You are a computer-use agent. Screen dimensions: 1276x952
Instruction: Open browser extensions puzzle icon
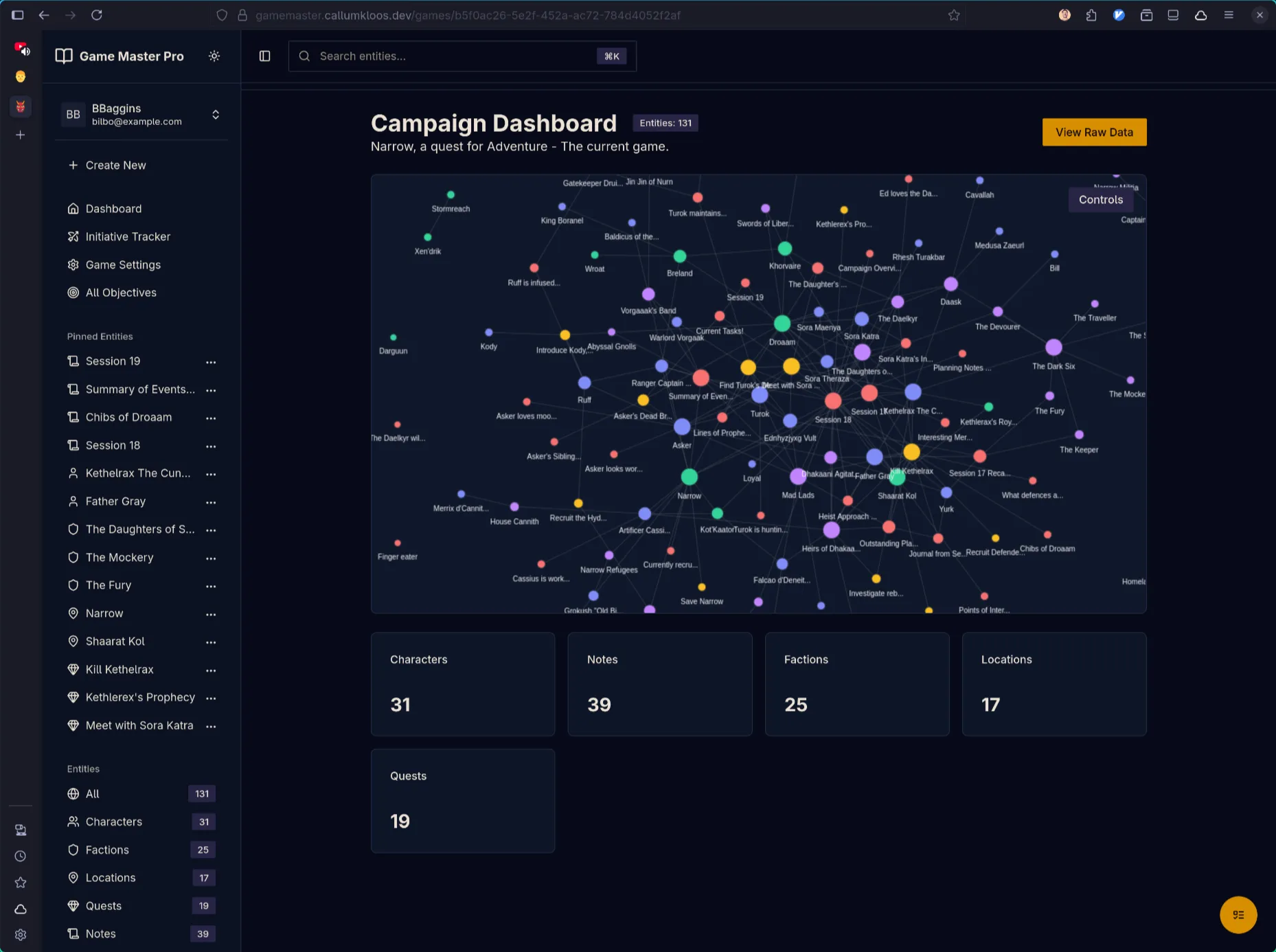[1091, 15]
